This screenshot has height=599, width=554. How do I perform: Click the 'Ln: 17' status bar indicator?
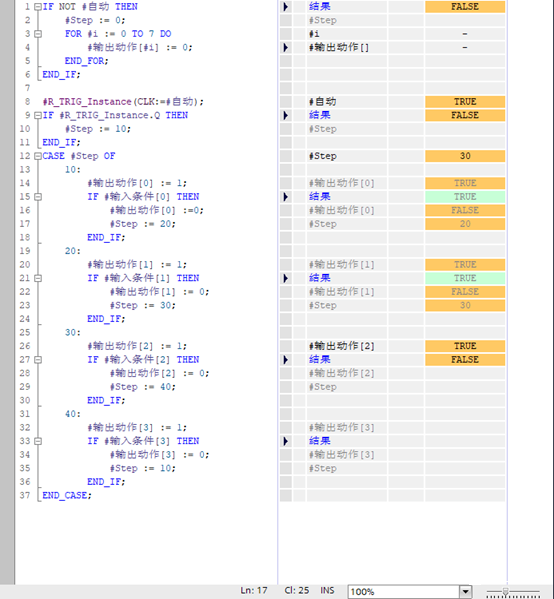(254, 591)
